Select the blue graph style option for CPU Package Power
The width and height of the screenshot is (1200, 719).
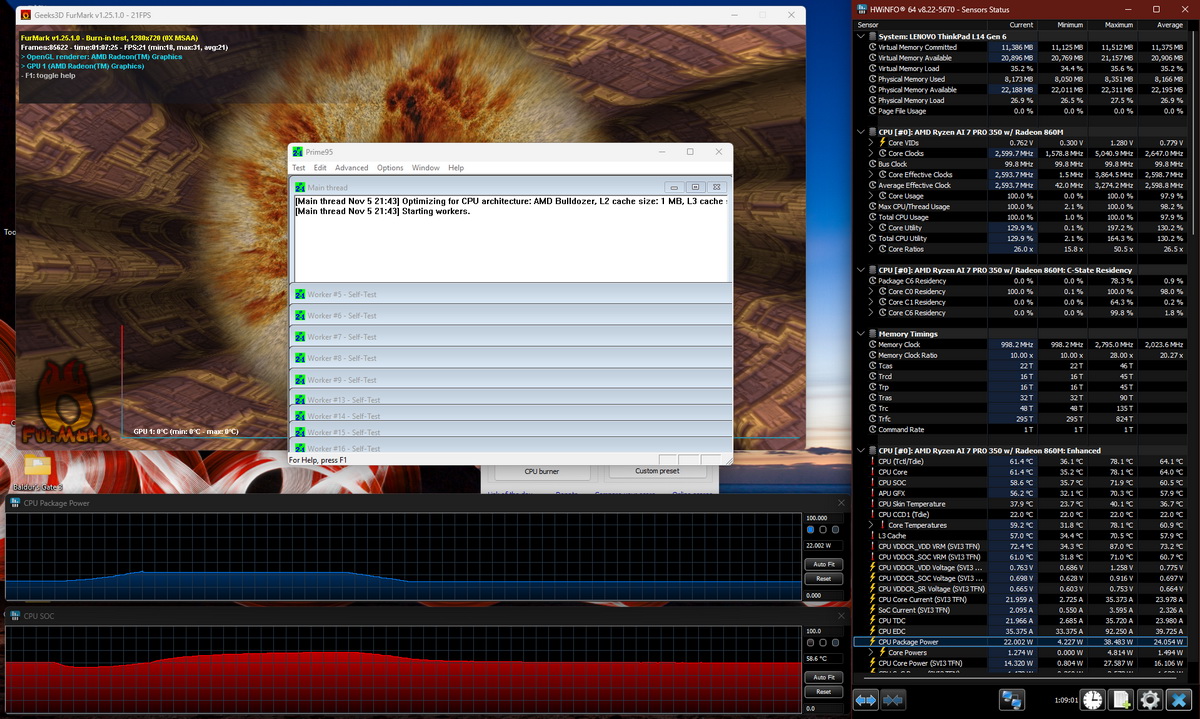pos(810,529)
